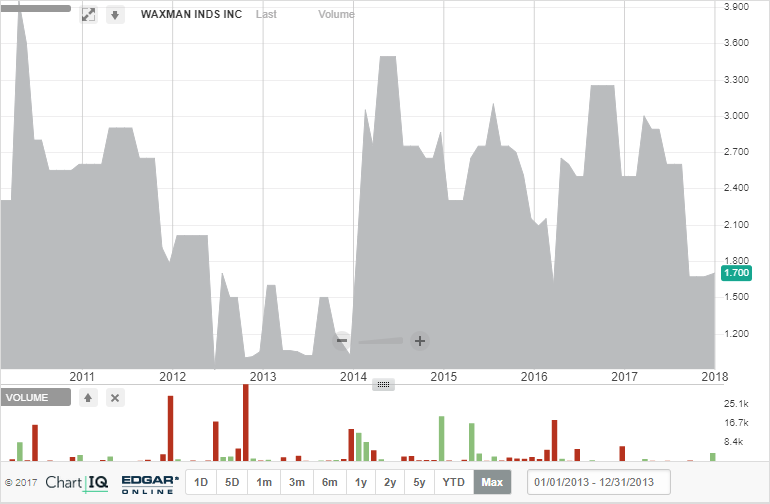
Task: Click the 2014 axis label
Action: [x=353, y=377]
